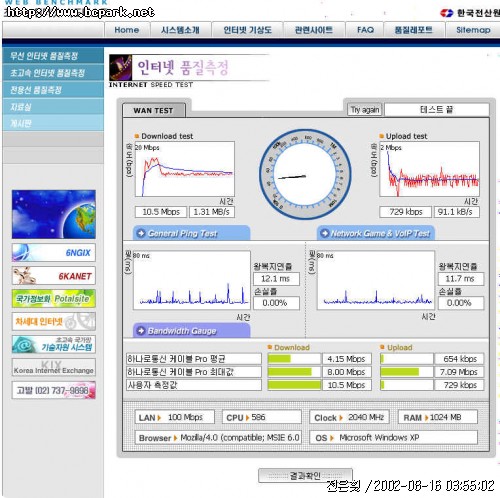Click the 한국전산원 logo icon
The width and height of the screenshot is (500, 498).
click(446, 13)
